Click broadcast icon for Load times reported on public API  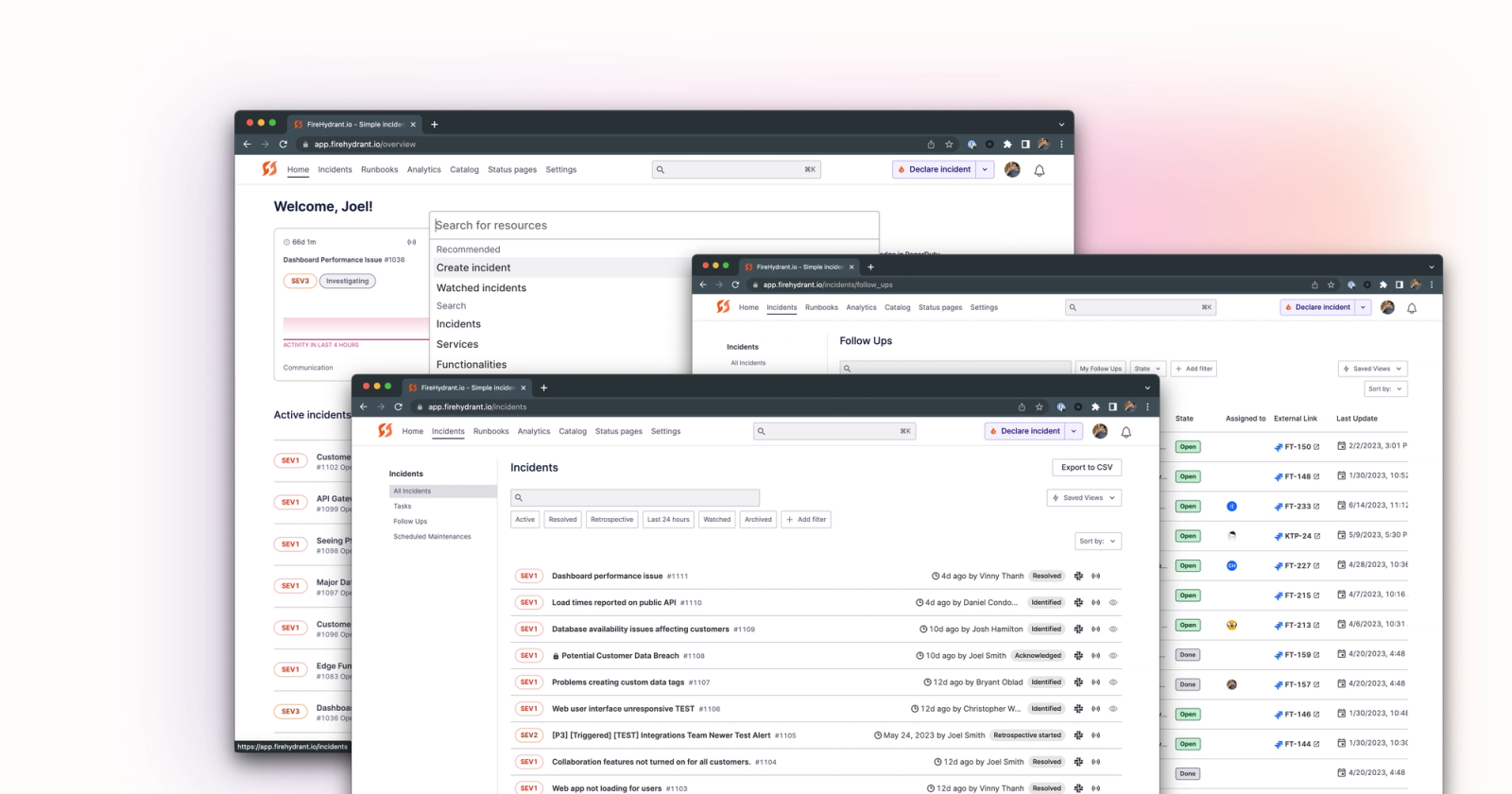tap(1096, 602)
